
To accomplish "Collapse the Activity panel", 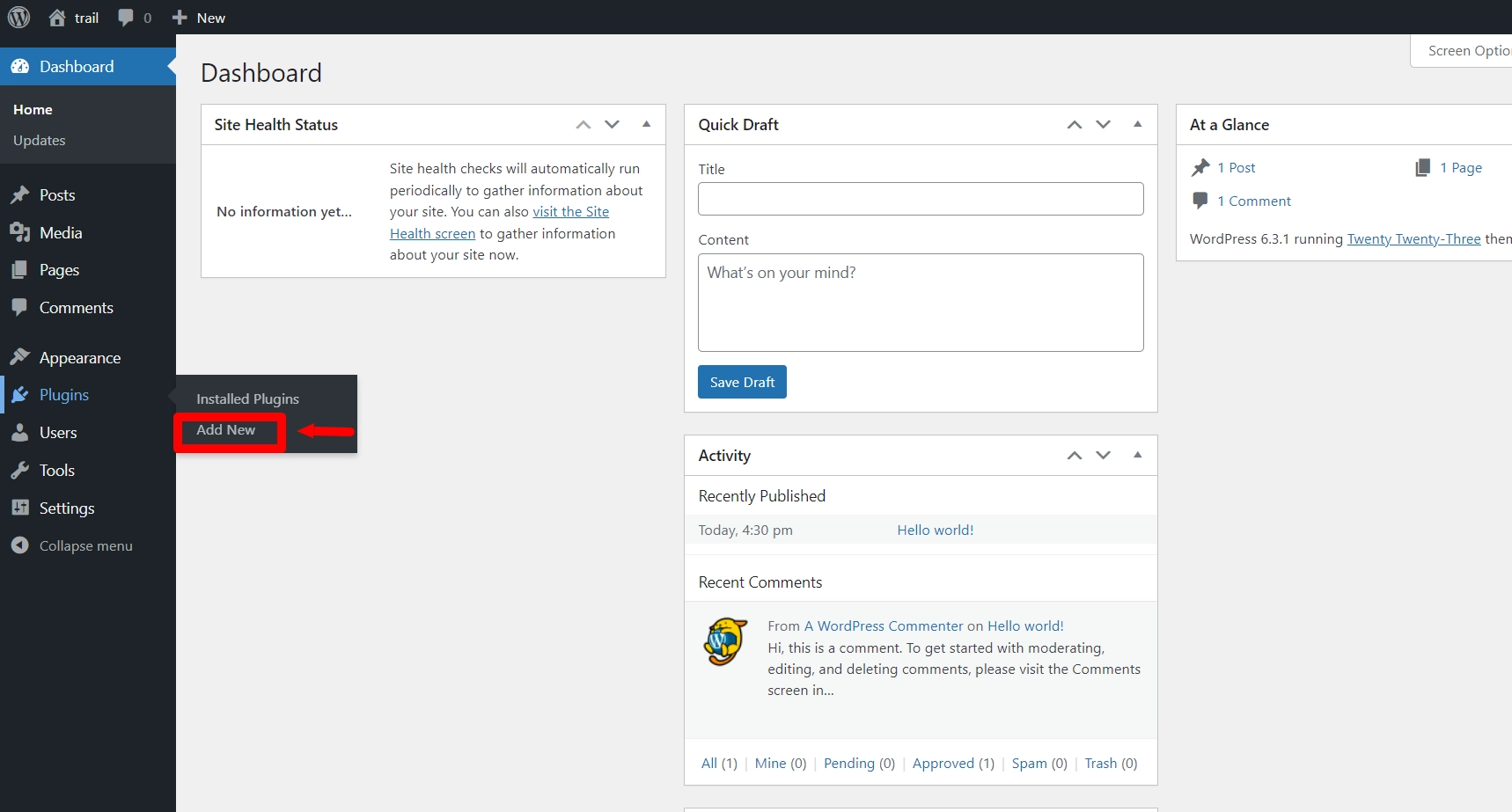I will coord(1137,455).
